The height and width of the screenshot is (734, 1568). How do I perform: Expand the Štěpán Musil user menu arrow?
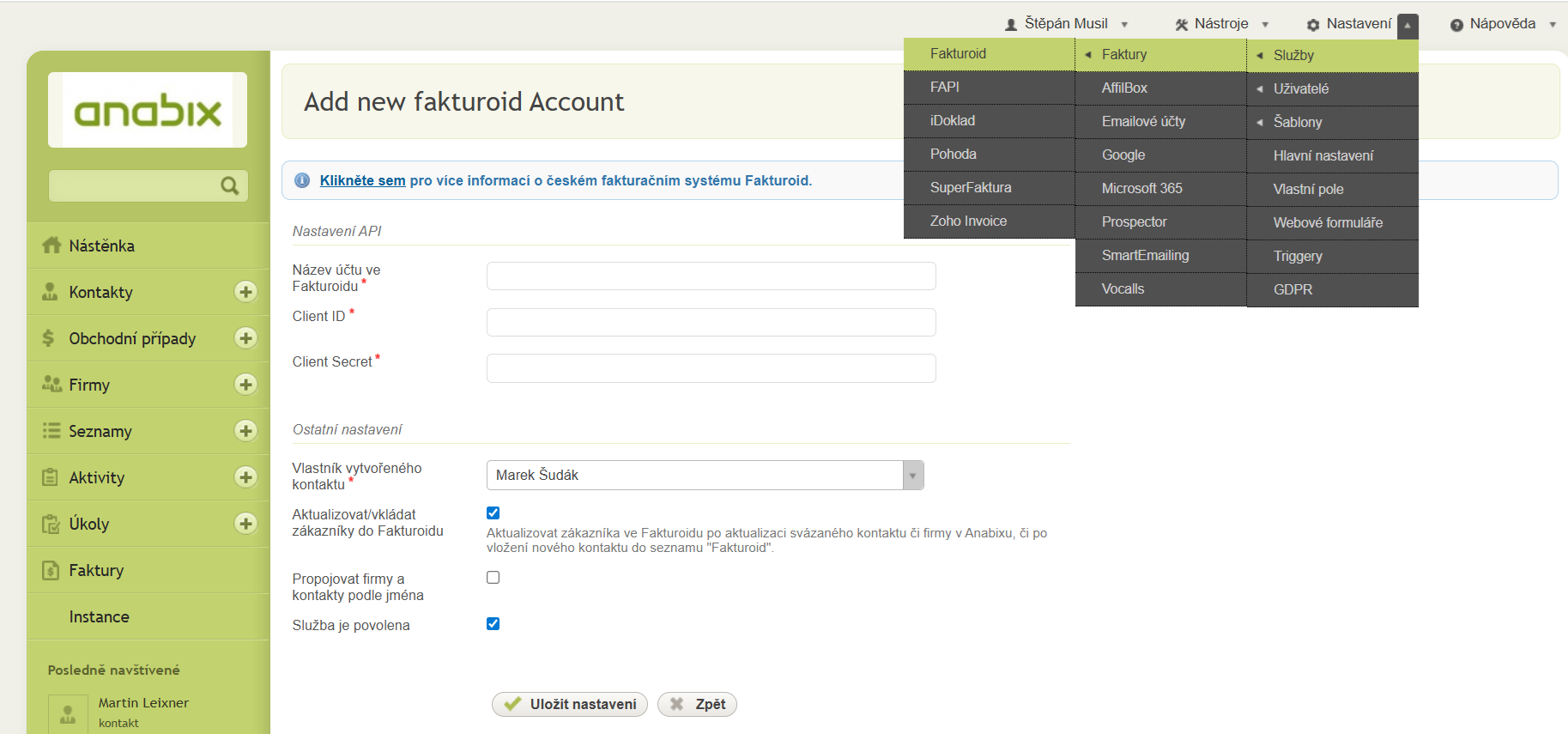click(x=1124, y=25)
